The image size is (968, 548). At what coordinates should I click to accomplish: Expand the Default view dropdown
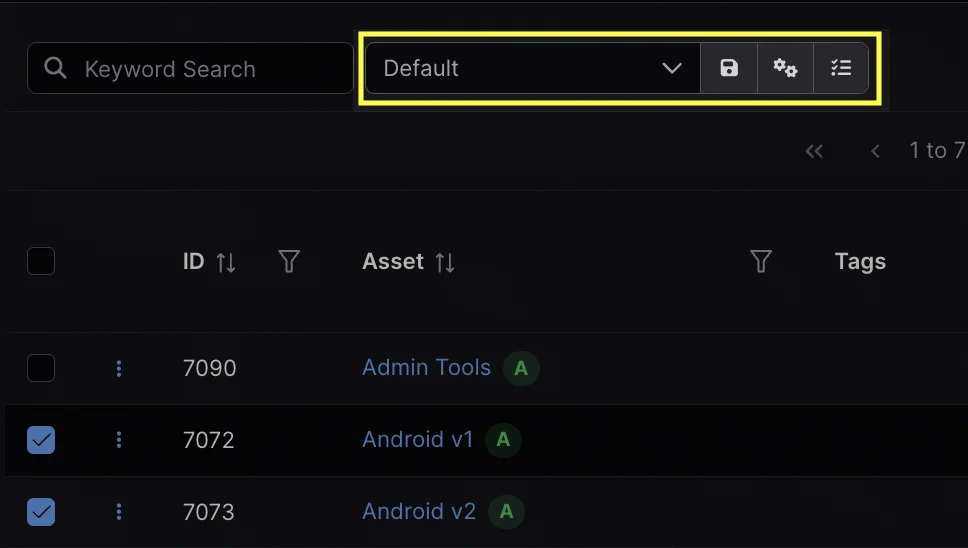point(531,68)
